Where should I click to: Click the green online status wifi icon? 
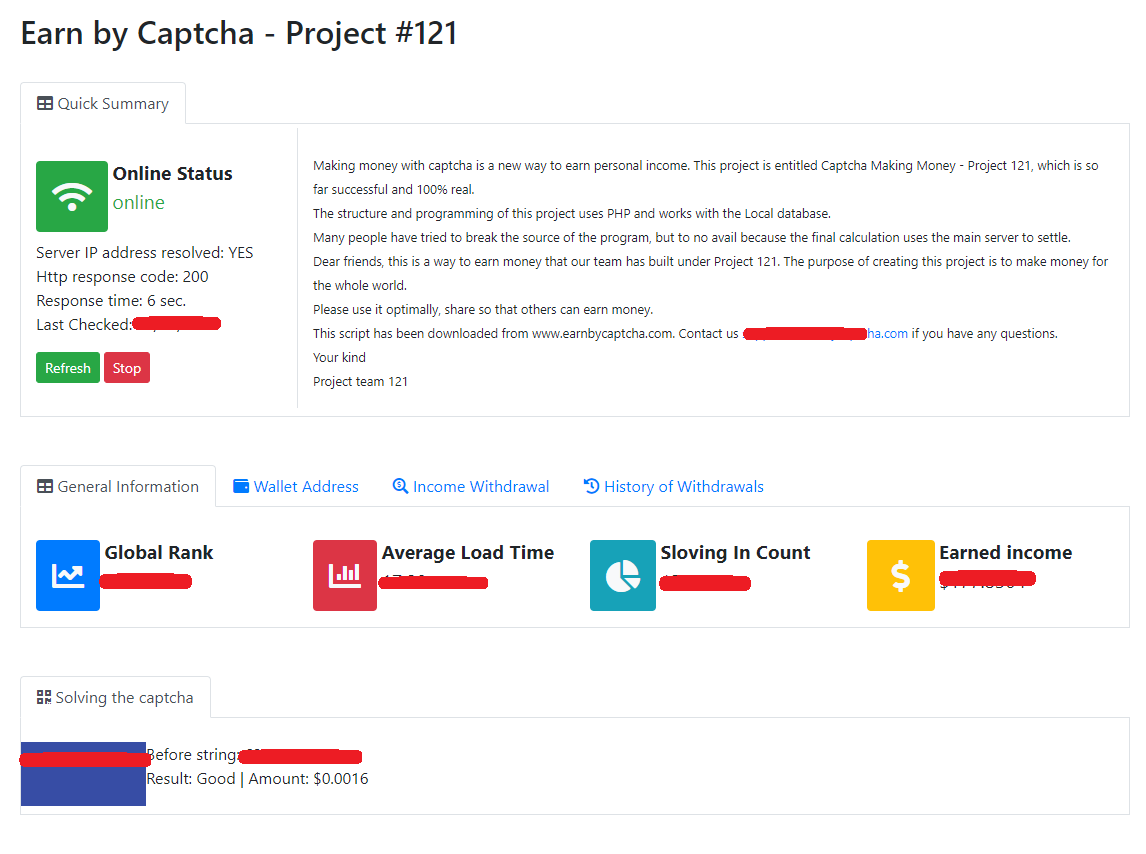click(x=71, y=196)
